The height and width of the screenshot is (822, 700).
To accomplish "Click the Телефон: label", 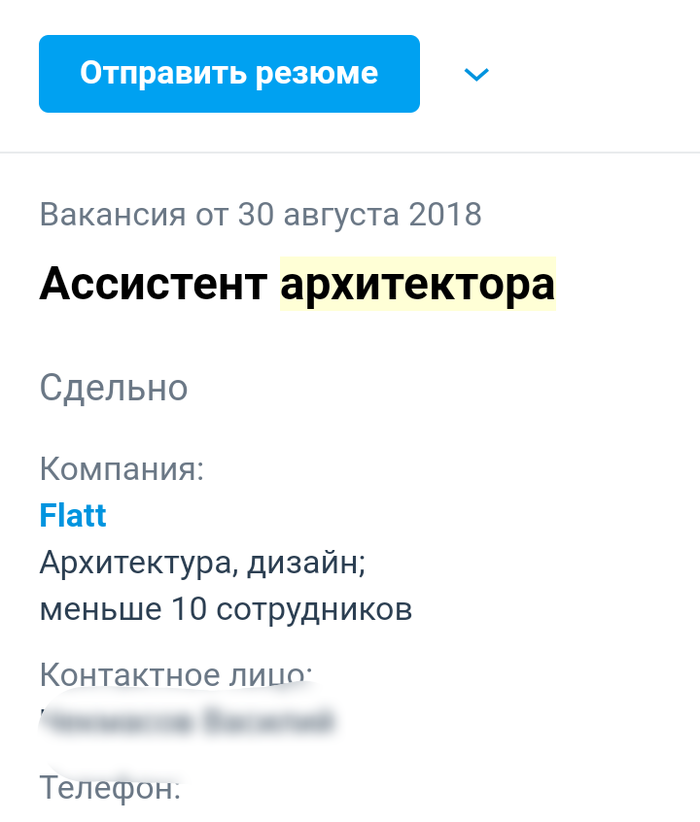I will tap(110, 789).
